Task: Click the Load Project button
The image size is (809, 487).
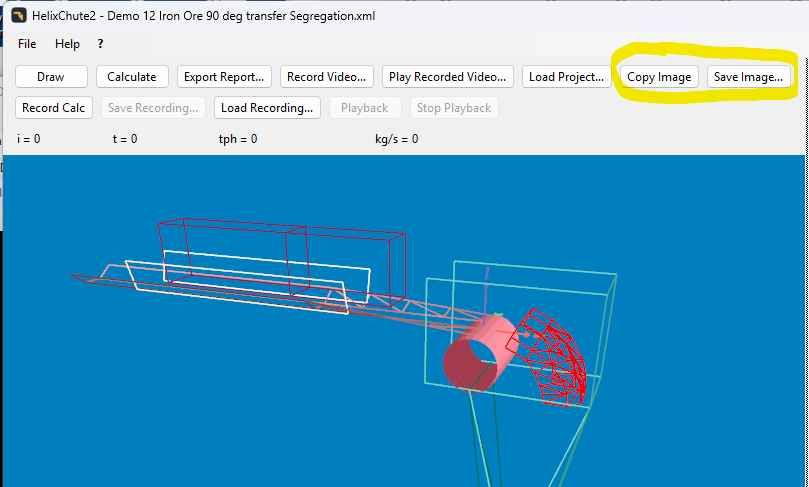Action: (567, 77)
